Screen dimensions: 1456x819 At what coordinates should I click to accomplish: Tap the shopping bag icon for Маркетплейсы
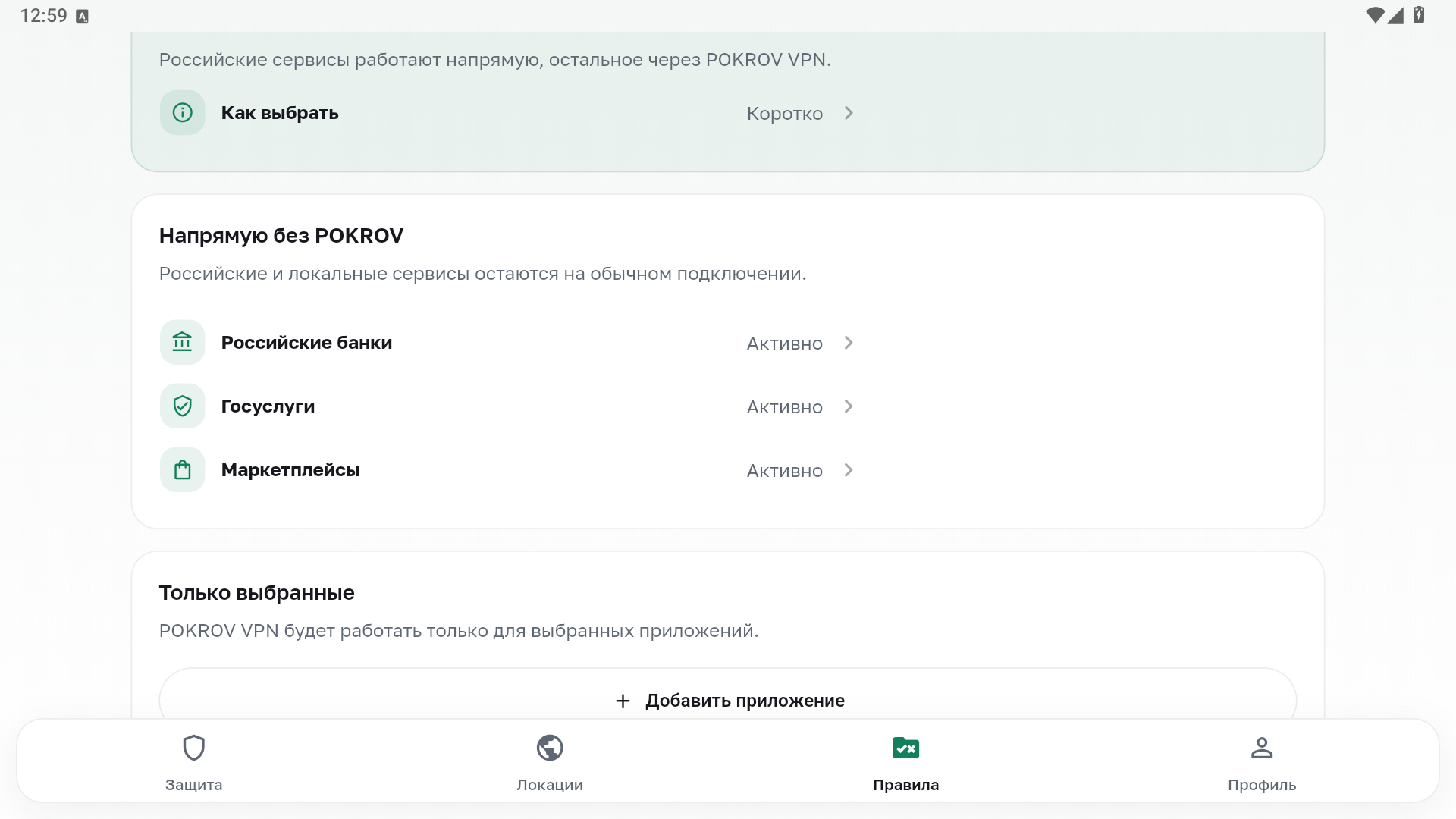(x=182, y=470)
